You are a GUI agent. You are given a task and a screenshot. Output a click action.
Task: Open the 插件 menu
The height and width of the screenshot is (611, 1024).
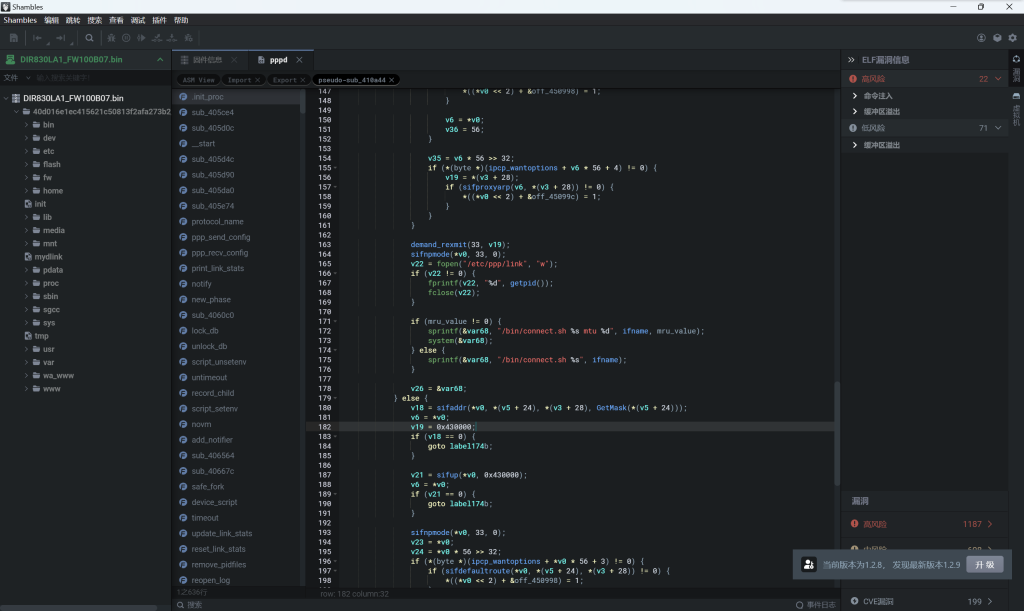[159, 20]
